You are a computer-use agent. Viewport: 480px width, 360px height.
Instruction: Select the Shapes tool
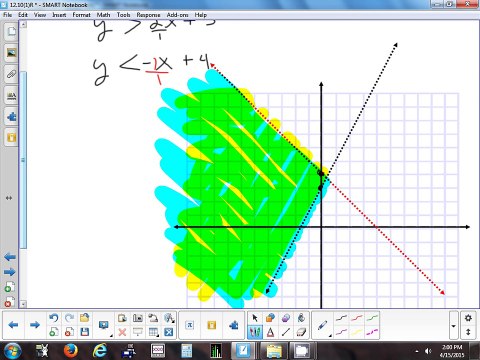click(x=270, y=318)
